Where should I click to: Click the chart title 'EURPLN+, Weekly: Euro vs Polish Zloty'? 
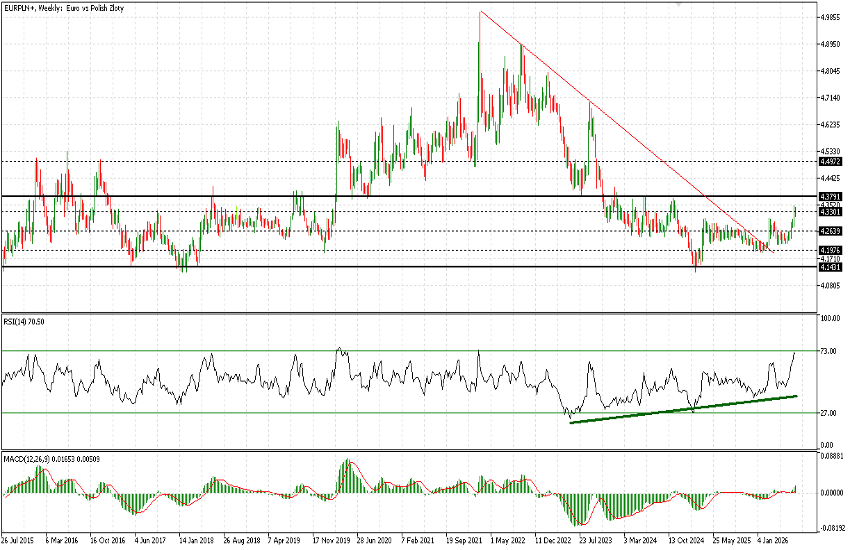tap(63, 9)
